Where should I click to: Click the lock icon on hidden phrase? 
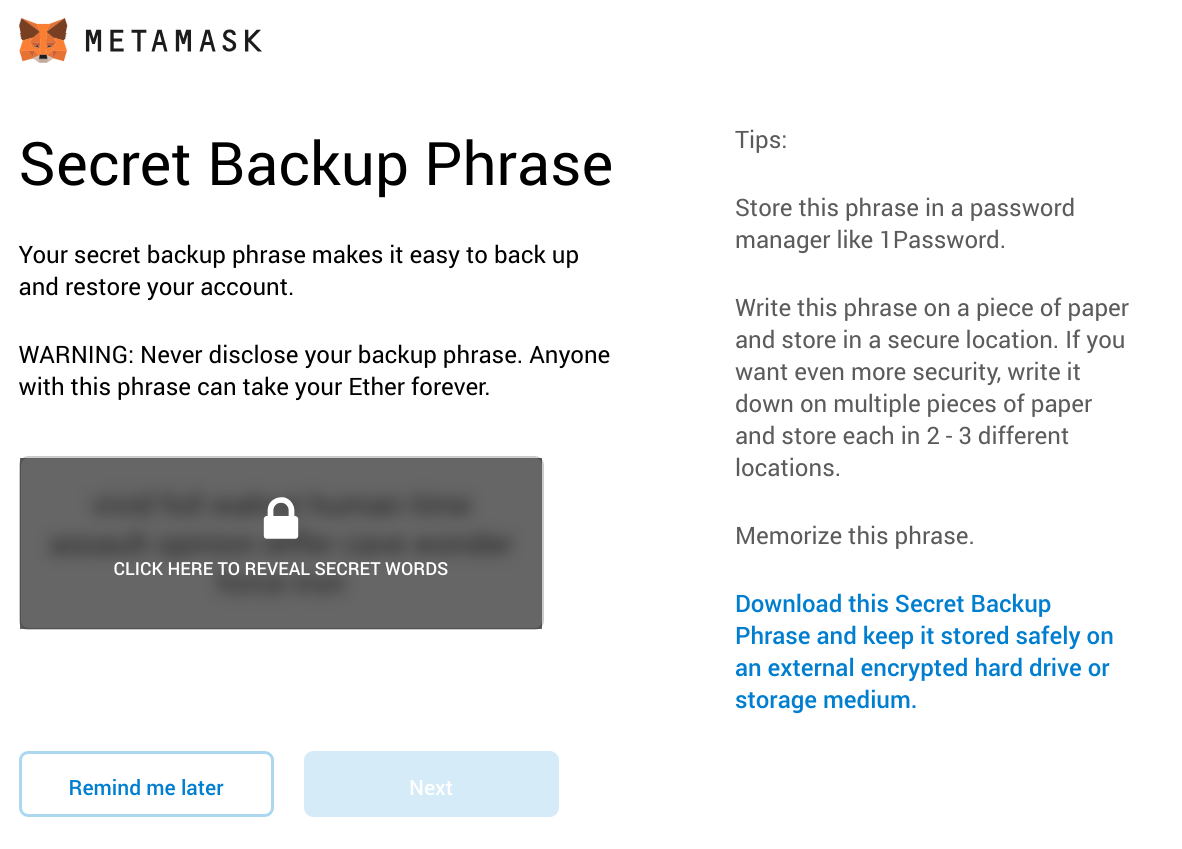point(281,519)
